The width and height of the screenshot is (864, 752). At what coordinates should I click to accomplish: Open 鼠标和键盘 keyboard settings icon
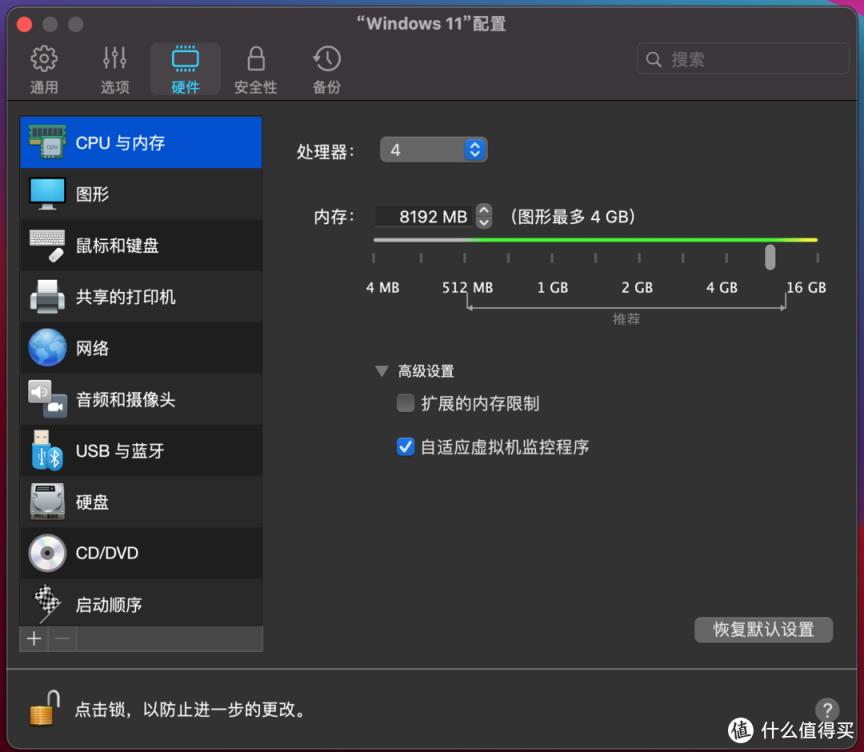click(47, 245)
